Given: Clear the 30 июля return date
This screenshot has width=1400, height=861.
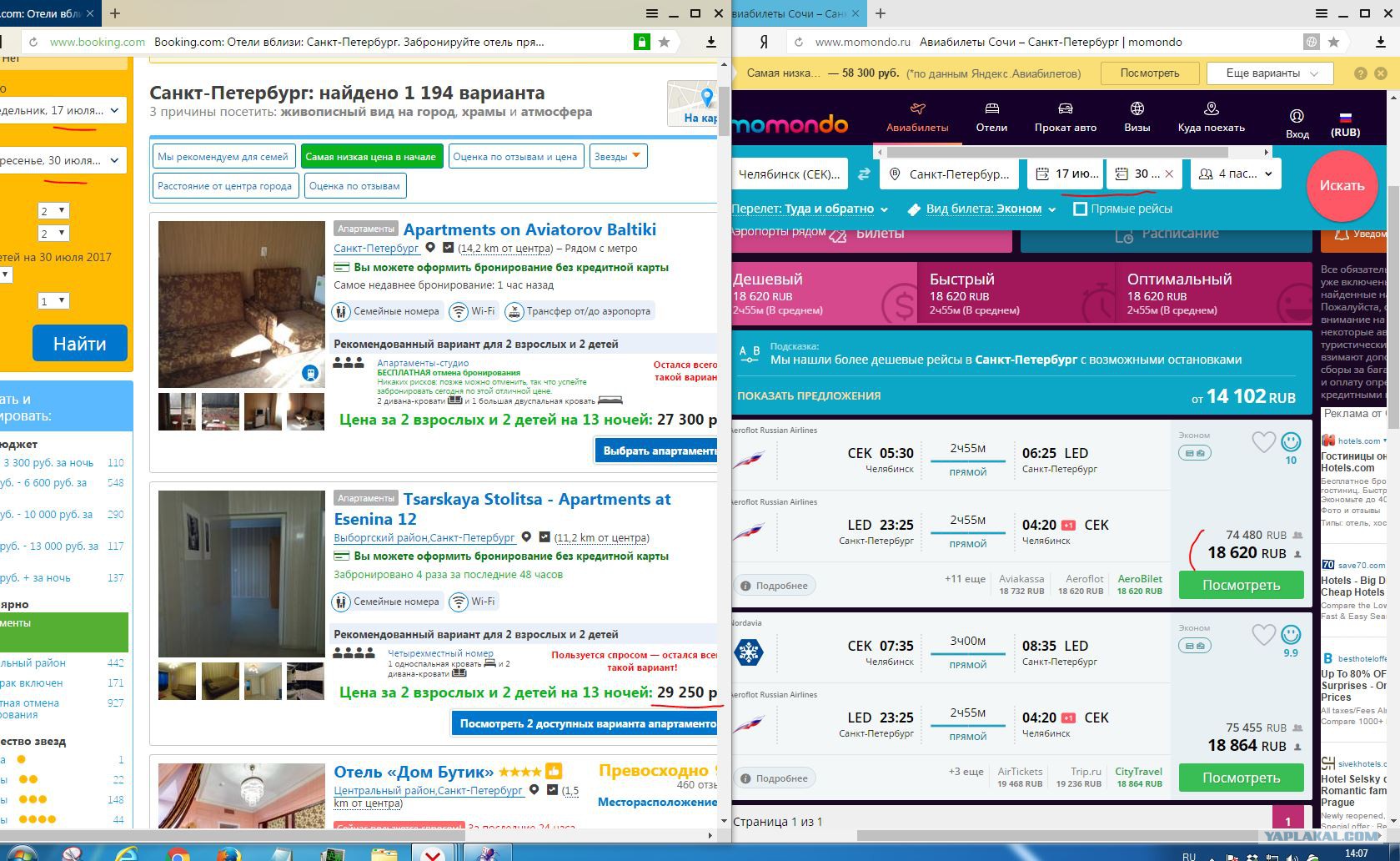Looking at the screenshot, I should [1169, 174].
